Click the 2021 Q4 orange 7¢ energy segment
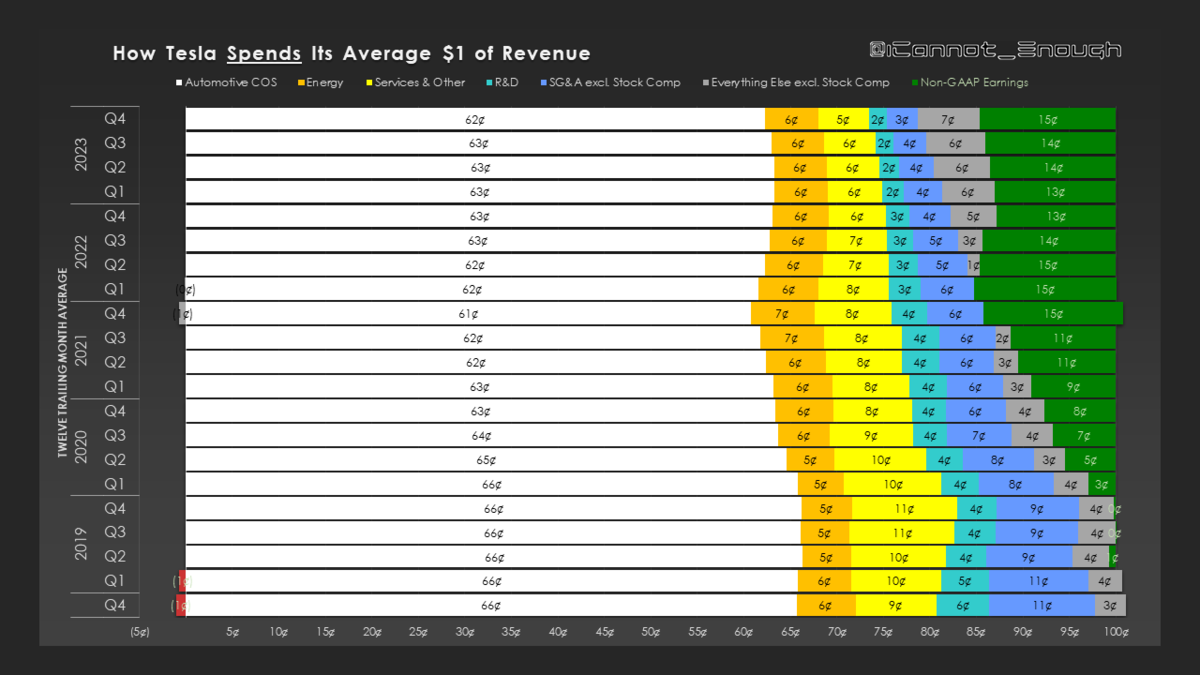This screenshot has height=675, width=1200. (782, 314)
